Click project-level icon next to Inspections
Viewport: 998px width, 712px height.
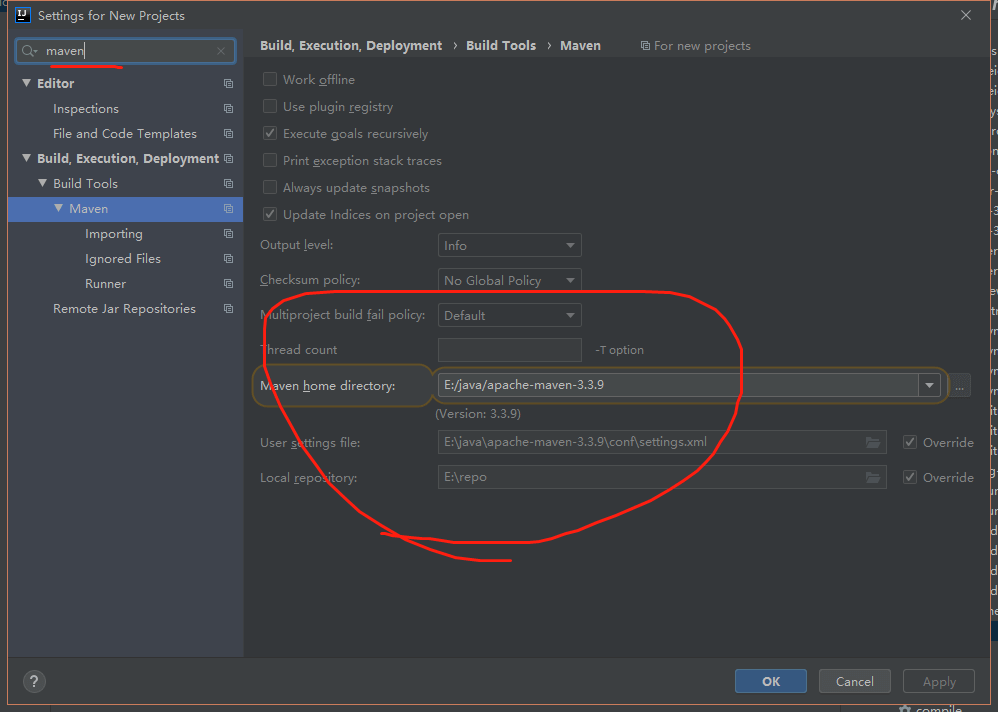click(228, 109)
